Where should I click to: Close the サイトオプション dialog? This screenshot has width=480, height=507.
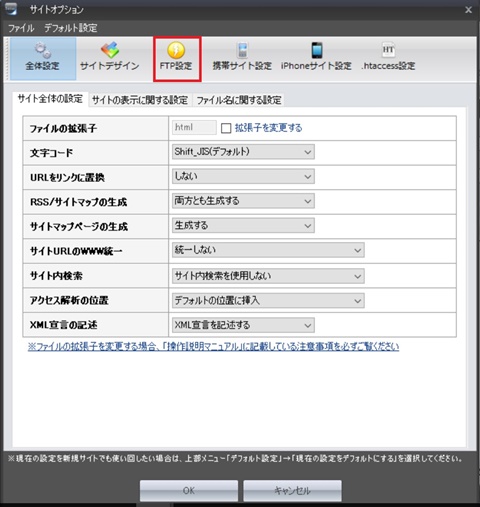[x=468, y=10]
